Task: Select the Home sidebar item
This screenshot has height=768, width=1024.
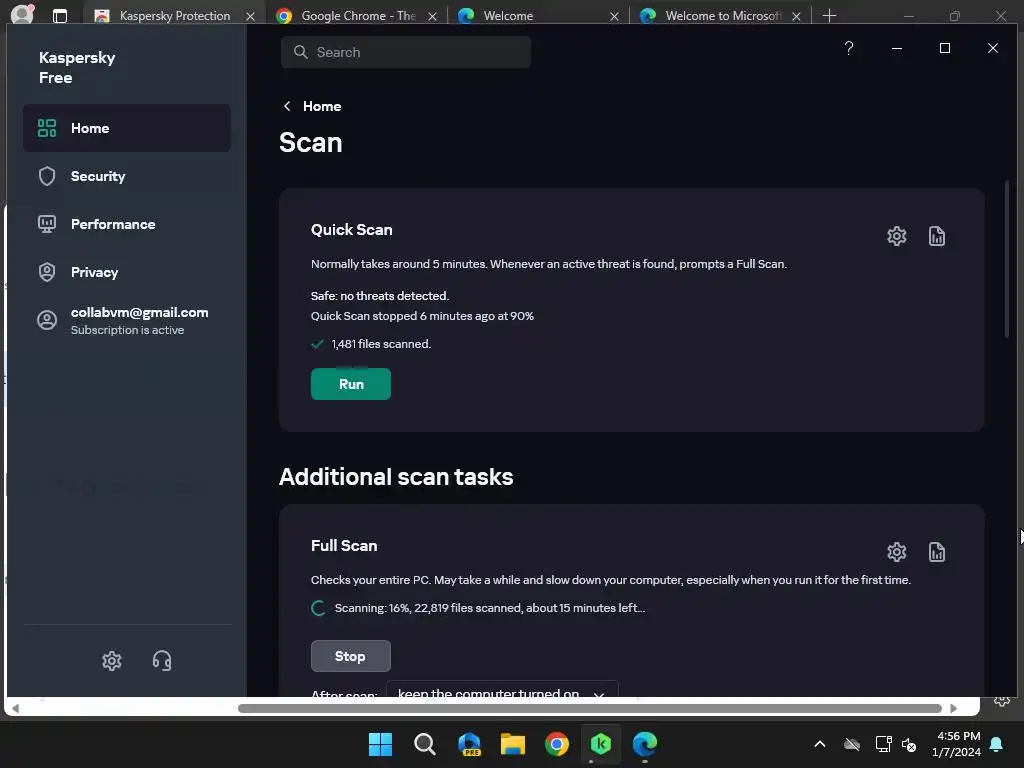Action: coord(127,128)
